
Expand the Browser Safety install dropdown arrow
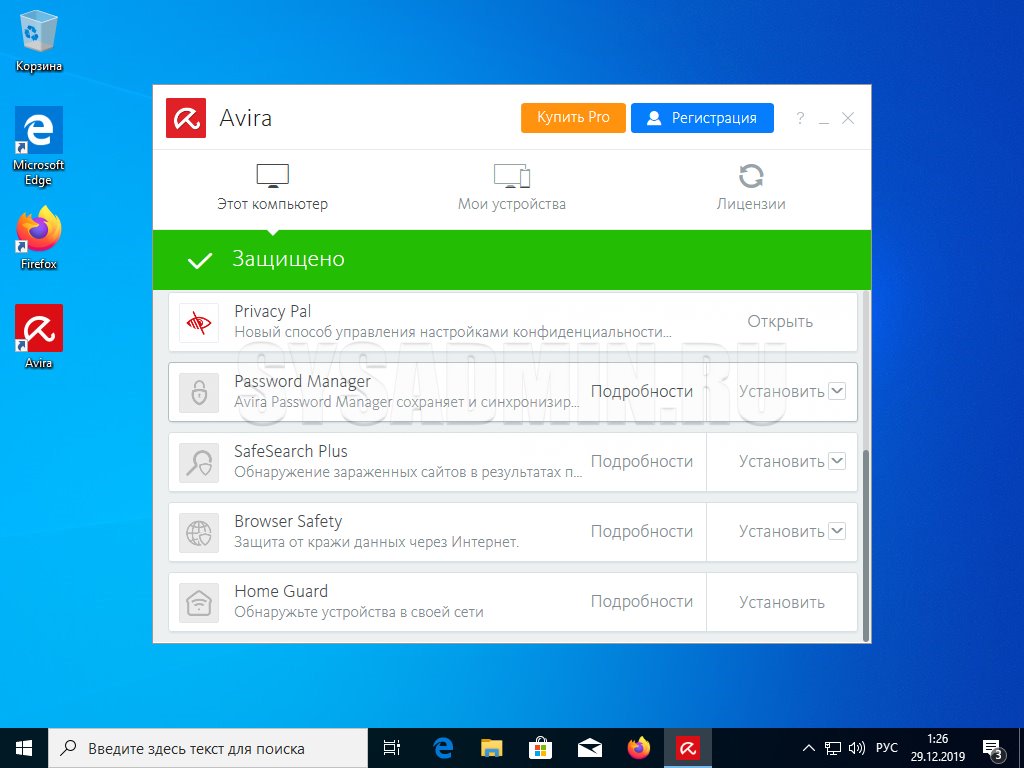(x=837, y=531)
